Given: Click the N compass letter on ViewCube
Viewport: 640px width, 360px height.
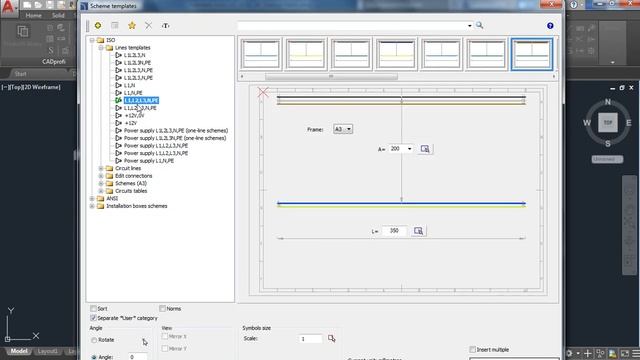Looking at the screenshot, I should (608, 102).
